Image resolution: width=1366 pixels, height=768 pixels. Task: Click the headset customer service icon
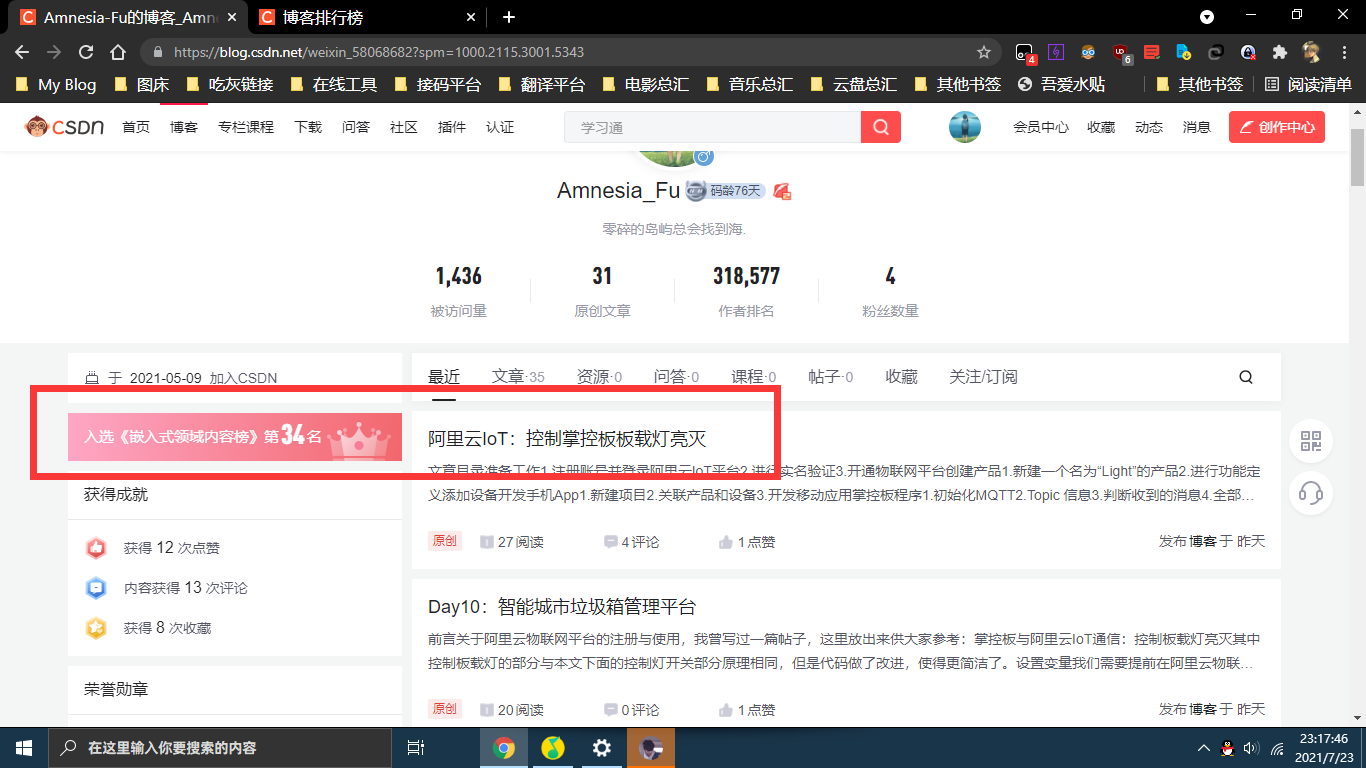(1310, 492)
